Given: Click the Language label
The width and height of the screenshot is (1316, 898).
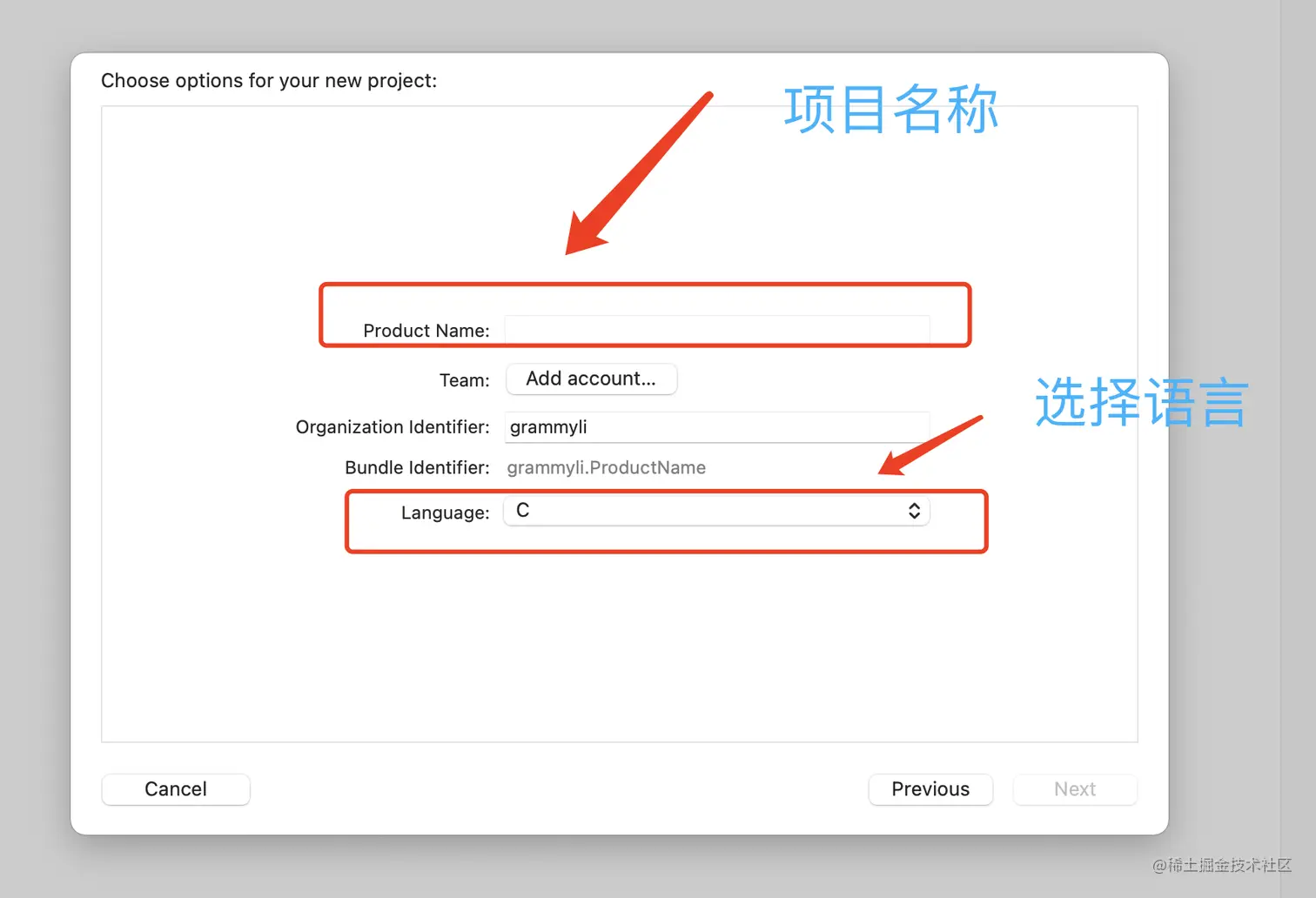Looking at the screenshot, I should click(445, 513).
